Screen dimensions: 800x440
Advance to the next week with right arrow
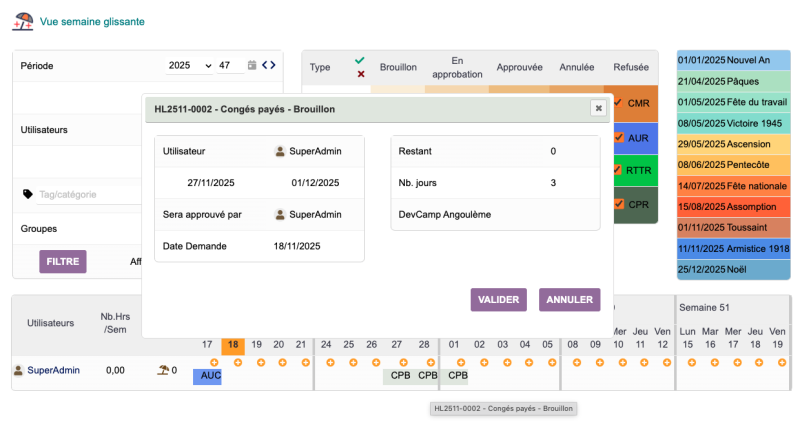(x=273, y=66)
